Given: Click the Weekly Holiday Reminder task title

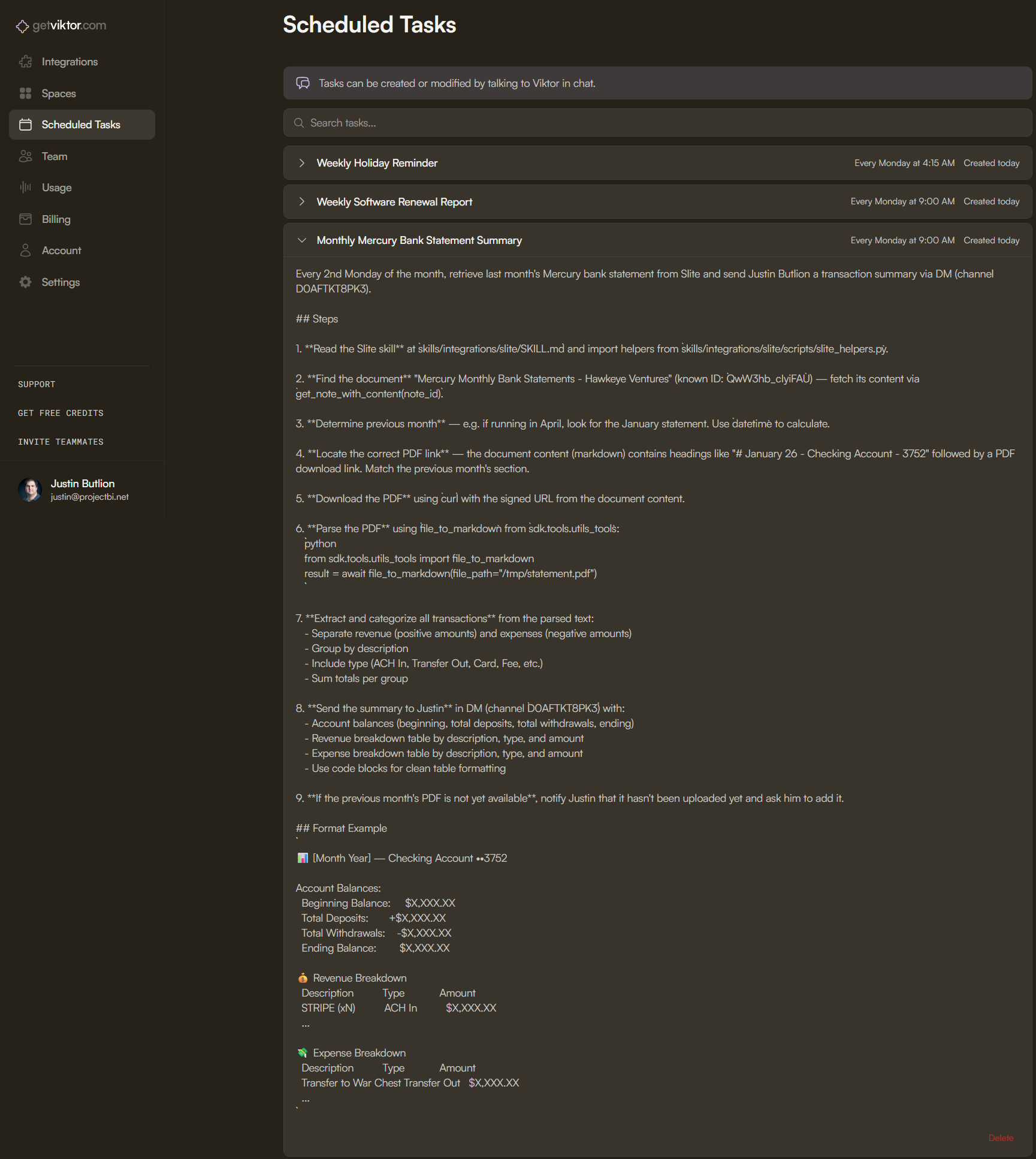Looking at the screenshot, I should pos(377,163).
